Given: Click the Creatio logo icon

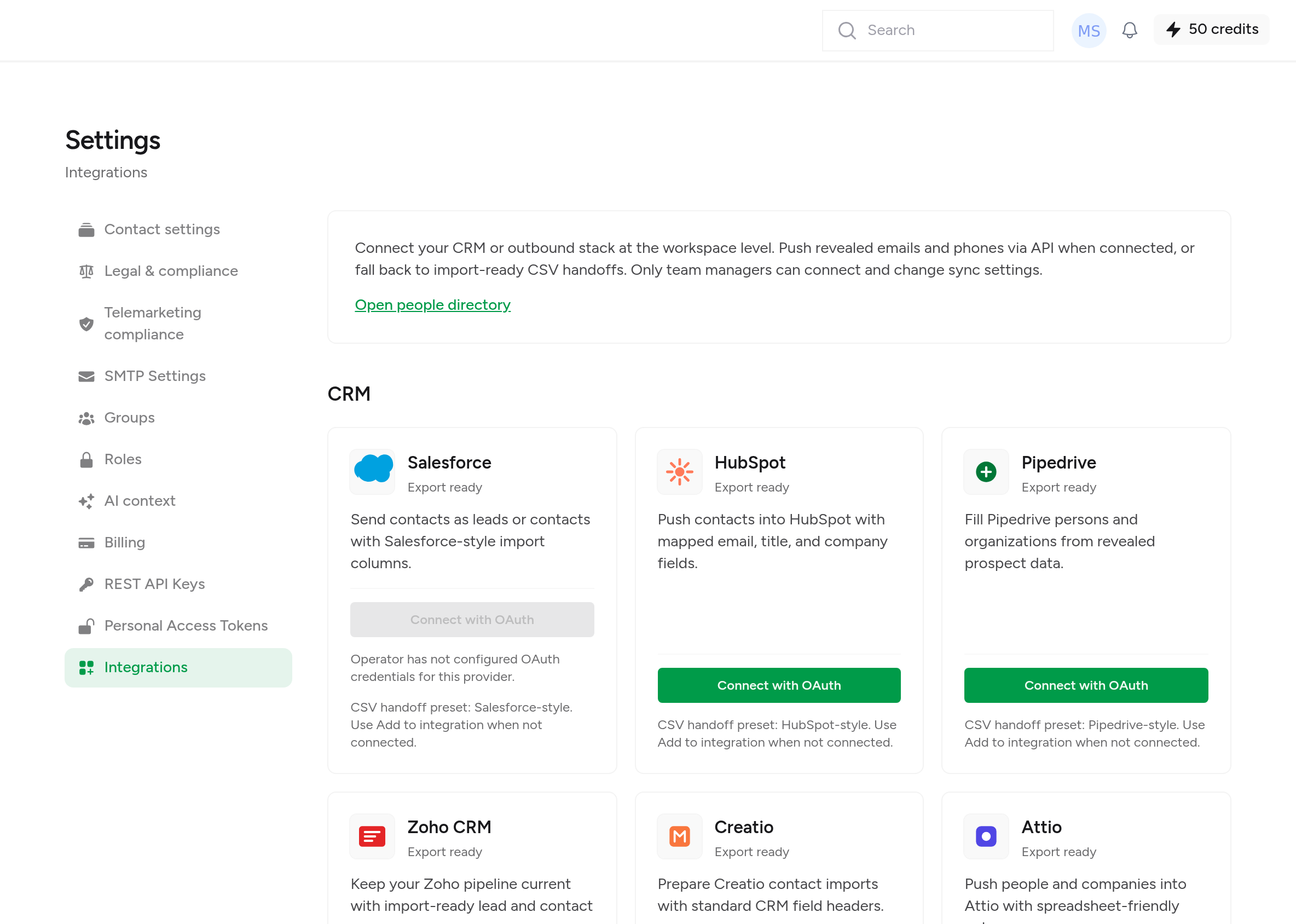Looking at the screenshot, I should tap(679, 836).
